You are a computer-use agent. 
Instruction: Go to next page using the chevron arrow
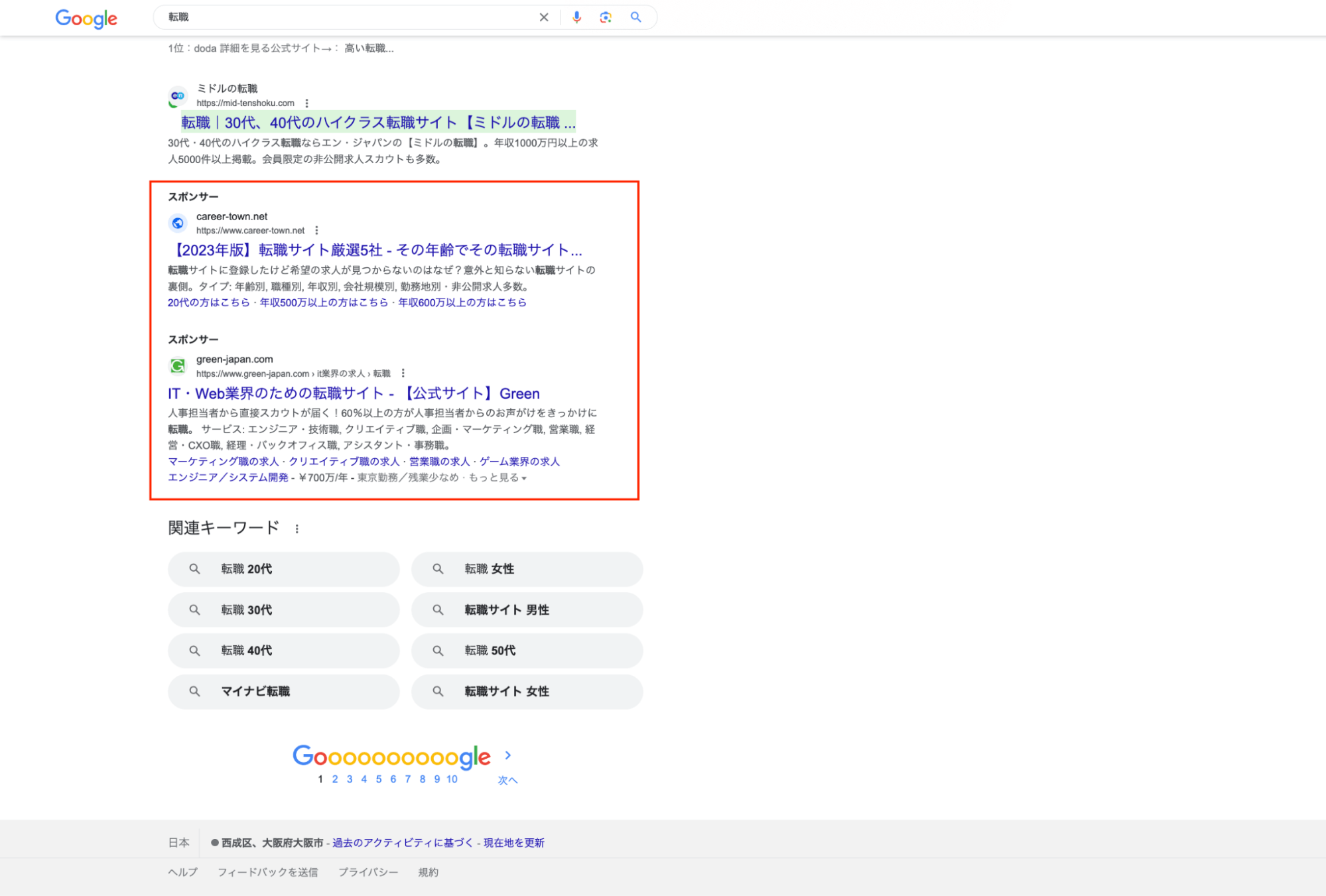coord(508,755)
